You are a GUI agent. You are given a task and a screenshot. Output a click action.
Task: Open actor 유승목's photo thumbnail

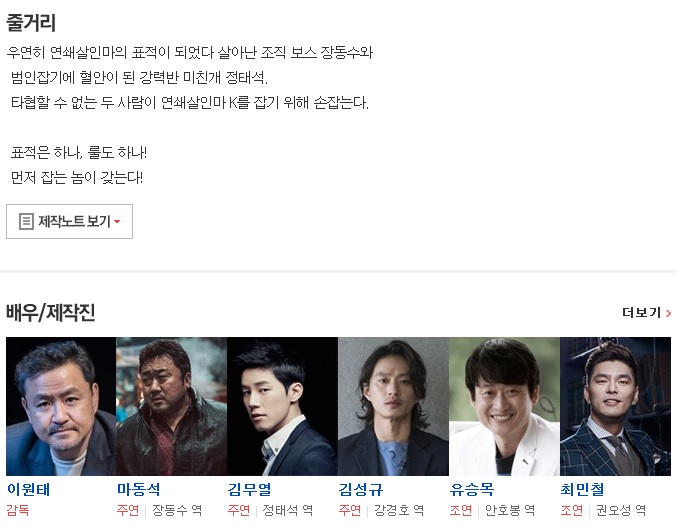pyautogui.click(x=504, y=406)
